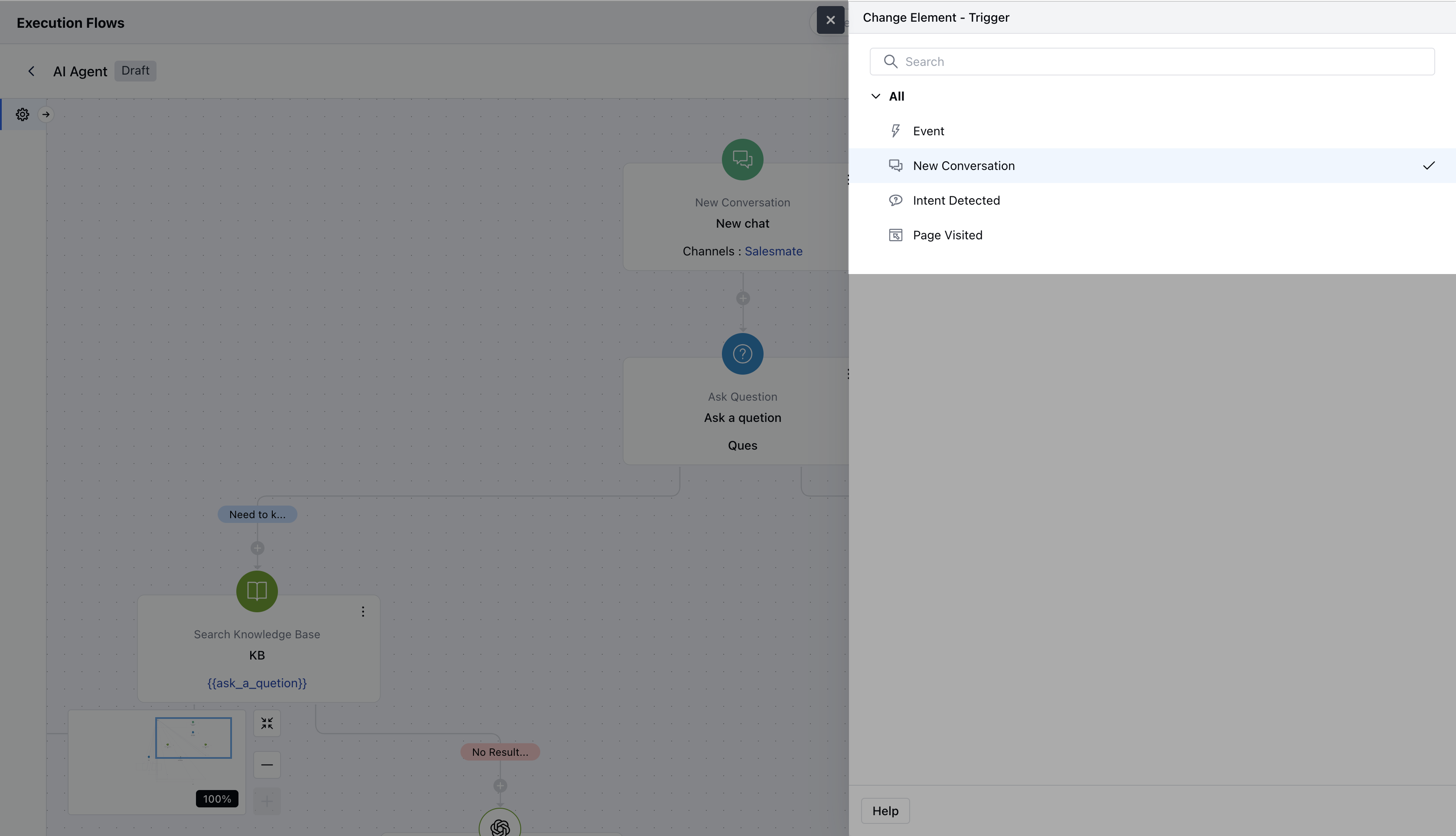This screenshot has height=836, width=1456.
Task: Click the Search Knowledge Base book icon
Action: tap(257, 591)
